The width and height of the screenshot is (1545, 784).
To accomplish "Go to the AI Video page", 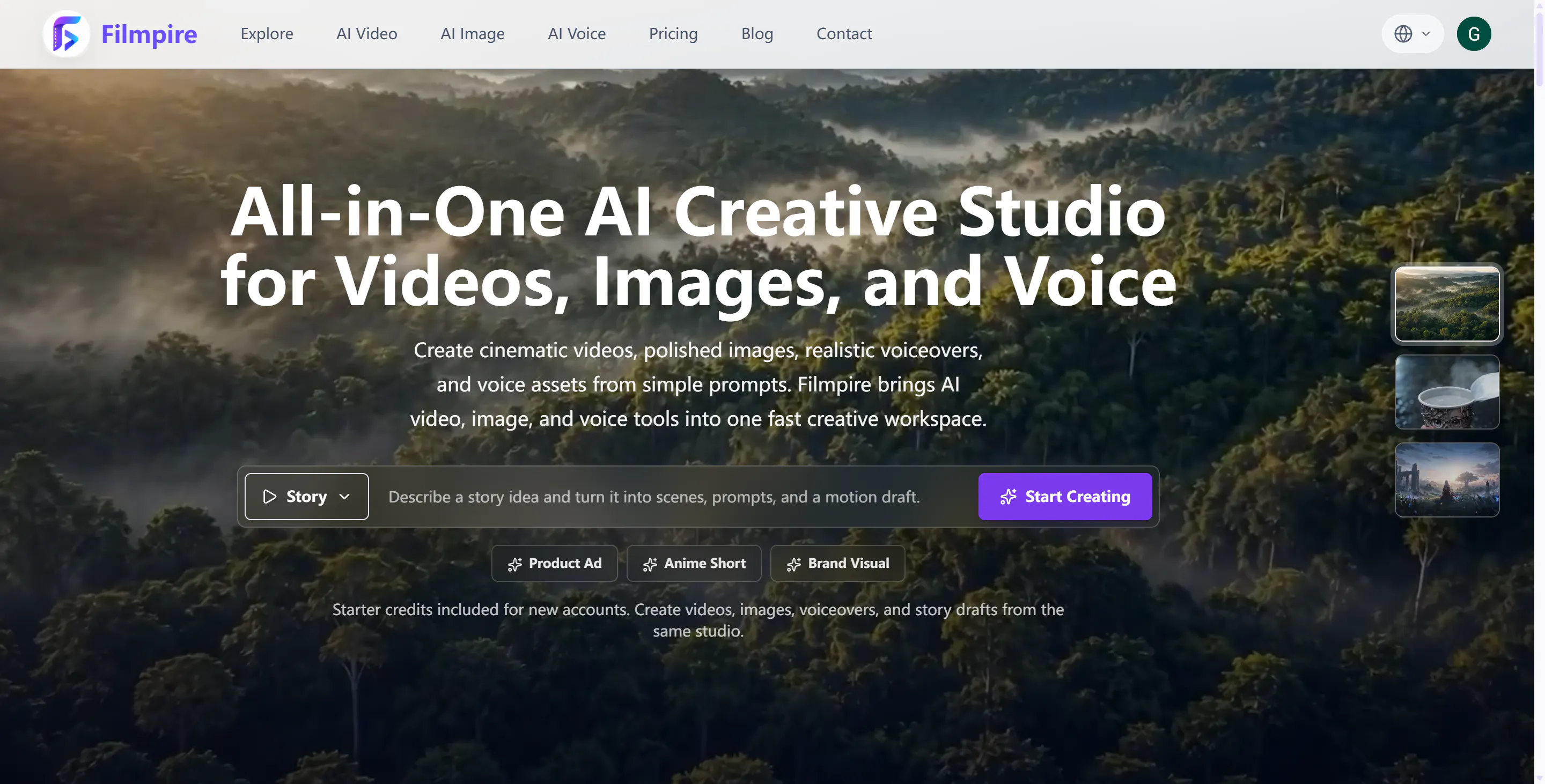I will coord(366,34).
